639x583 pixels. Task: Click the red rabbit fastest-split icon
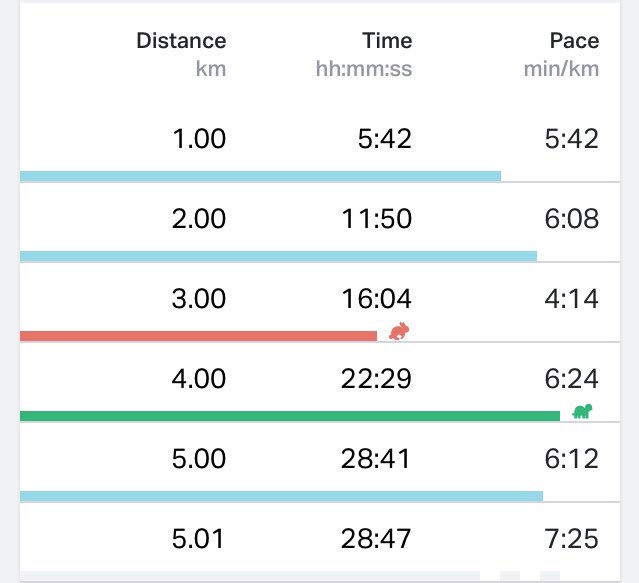click(x=399, y=331)
